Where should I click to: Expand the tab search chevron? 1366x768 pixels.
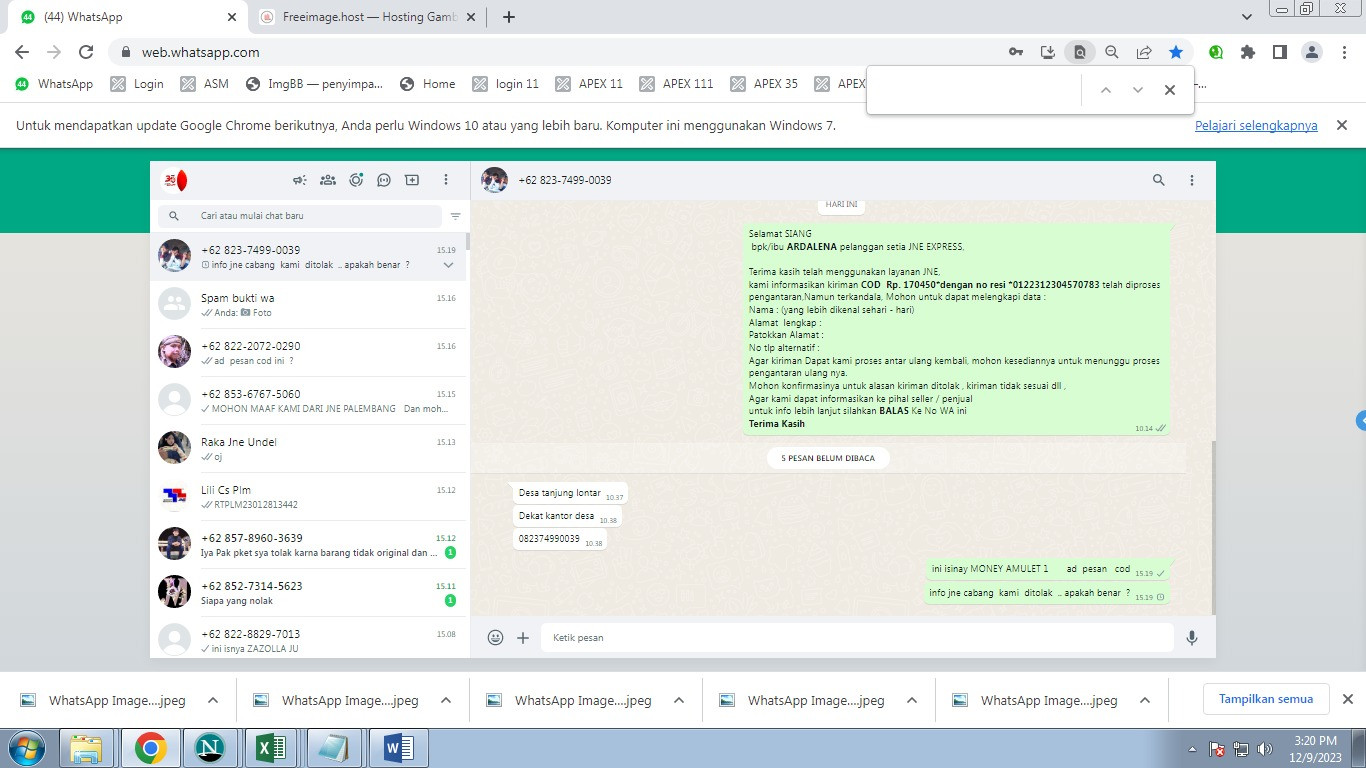click(x=1246, y=17)
